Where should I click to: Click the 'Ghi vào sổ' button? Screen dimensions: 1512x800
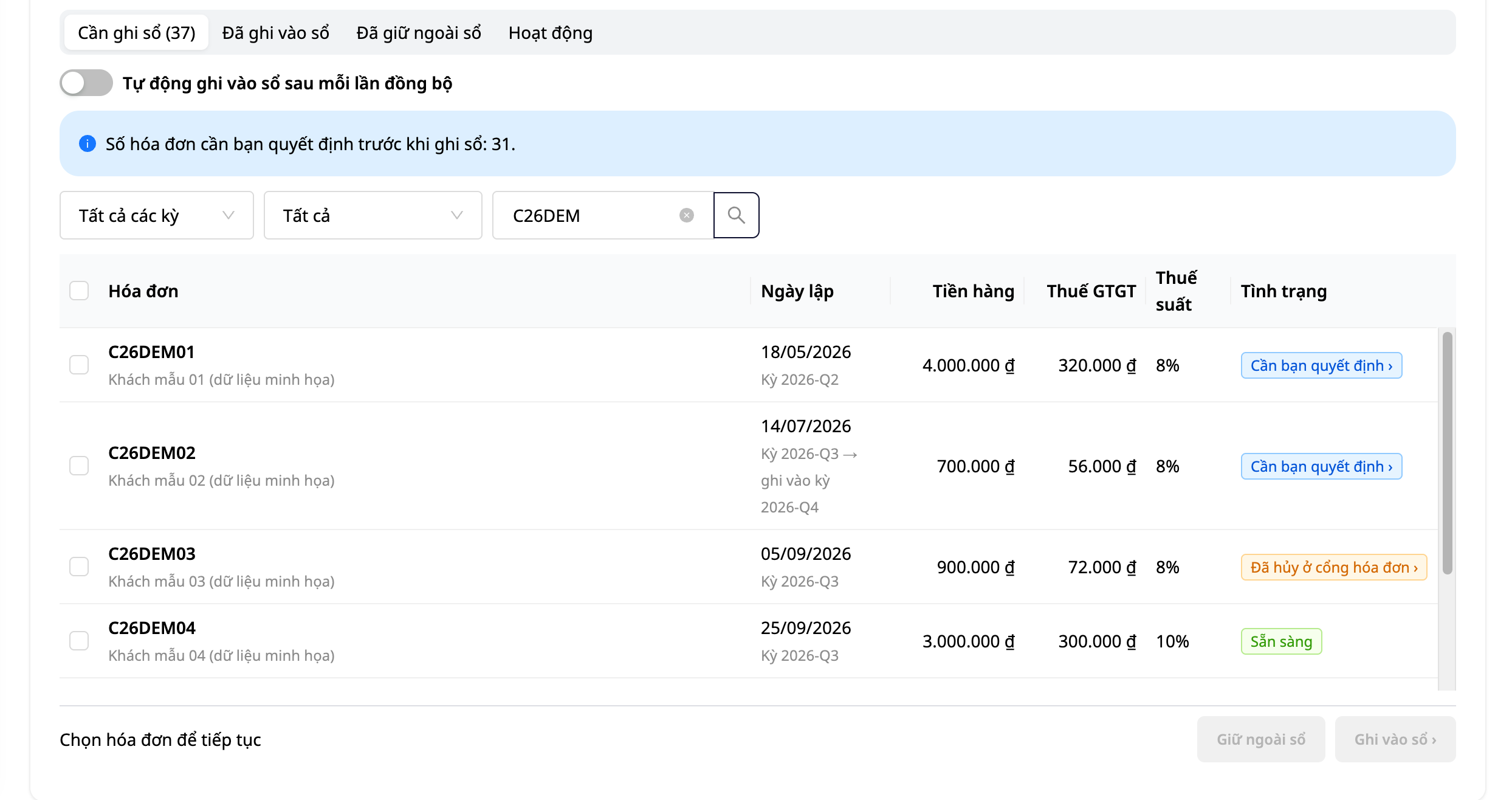(1395, 739)
